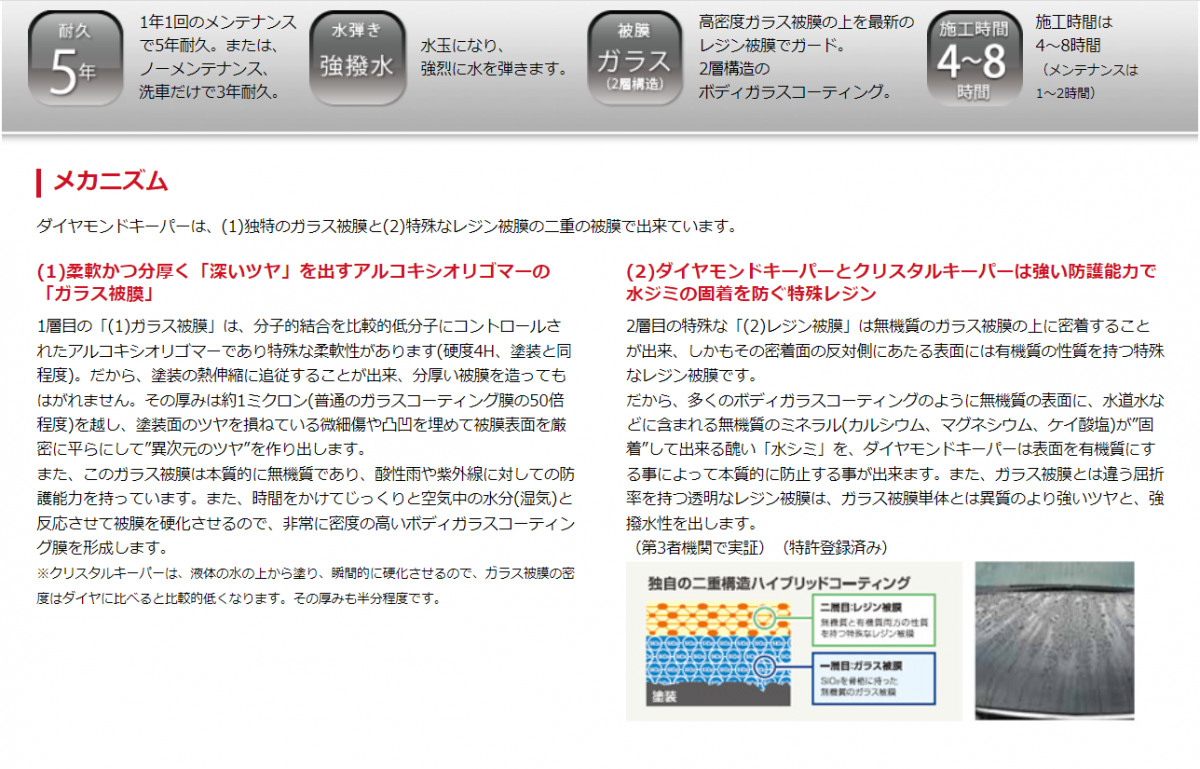Click the 二層目:レジン被膜 green label box

pyautogui.click(x=876, y=619)
